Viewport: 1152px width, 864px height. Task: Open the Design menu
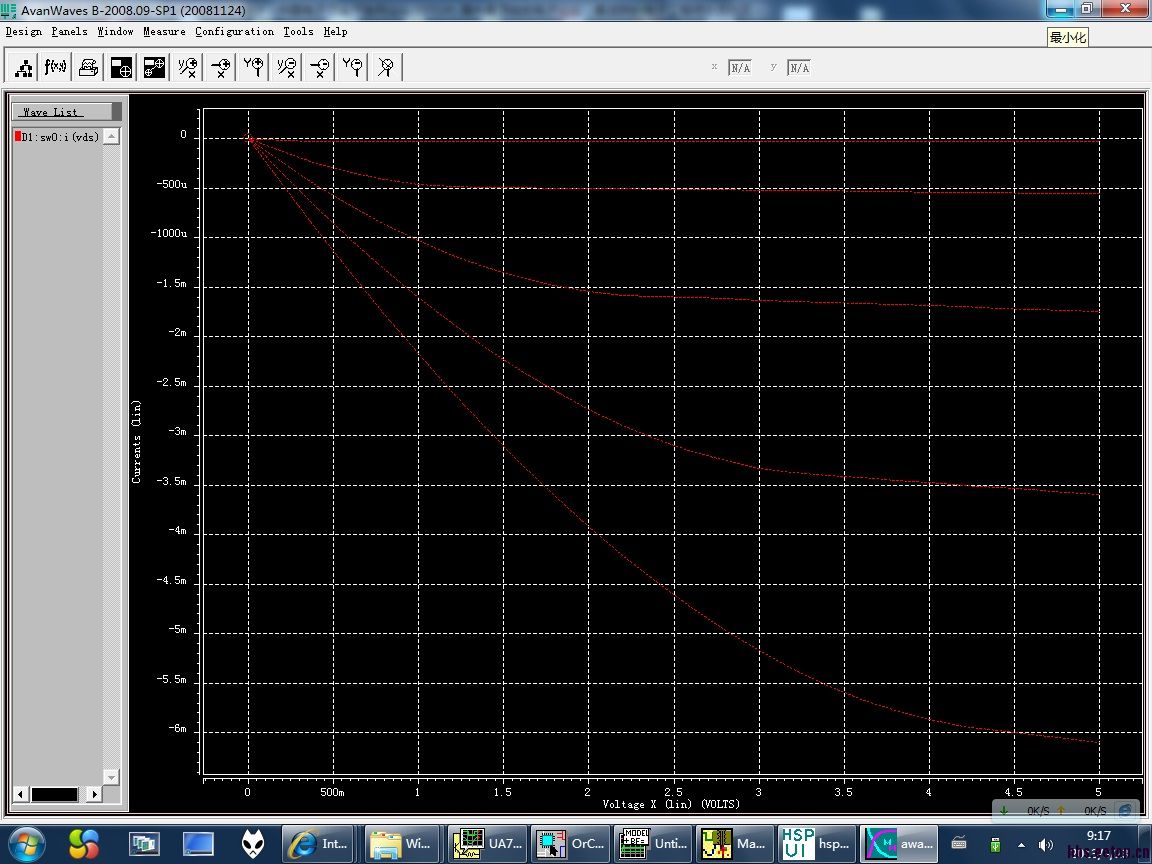[24, 32]
